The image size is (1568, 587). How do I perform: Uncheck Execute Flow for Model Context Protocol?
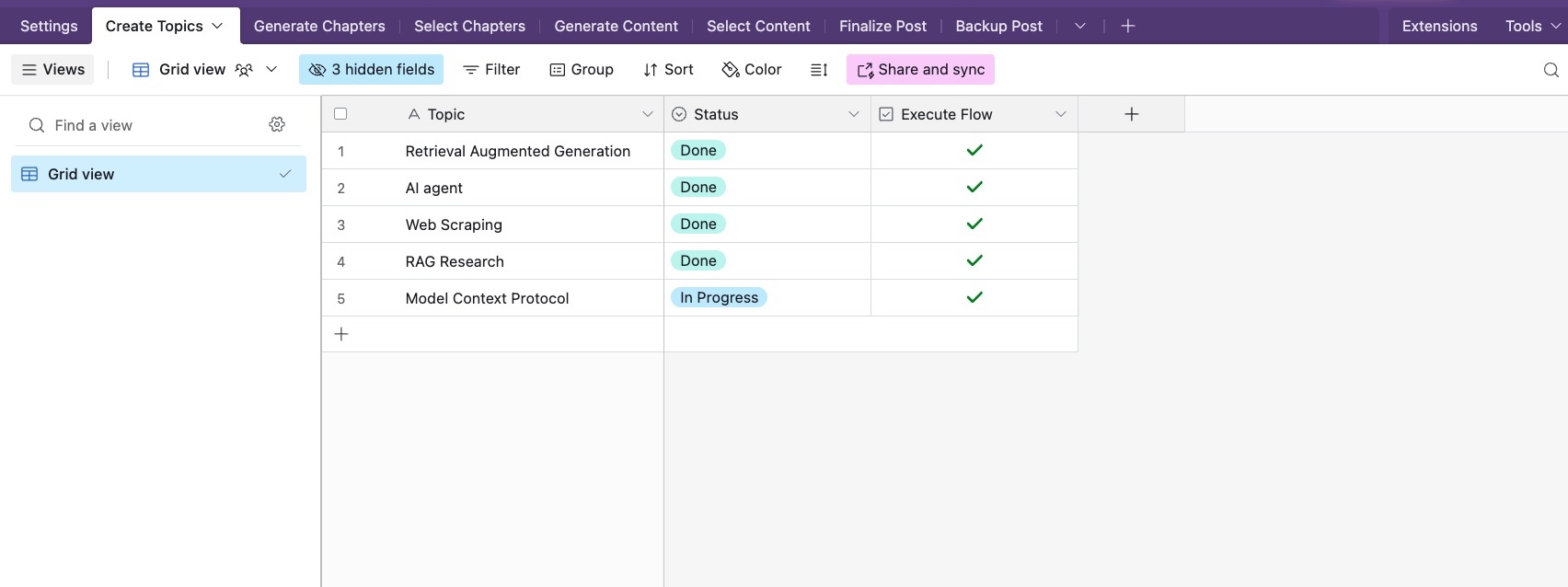click(974, 297)
